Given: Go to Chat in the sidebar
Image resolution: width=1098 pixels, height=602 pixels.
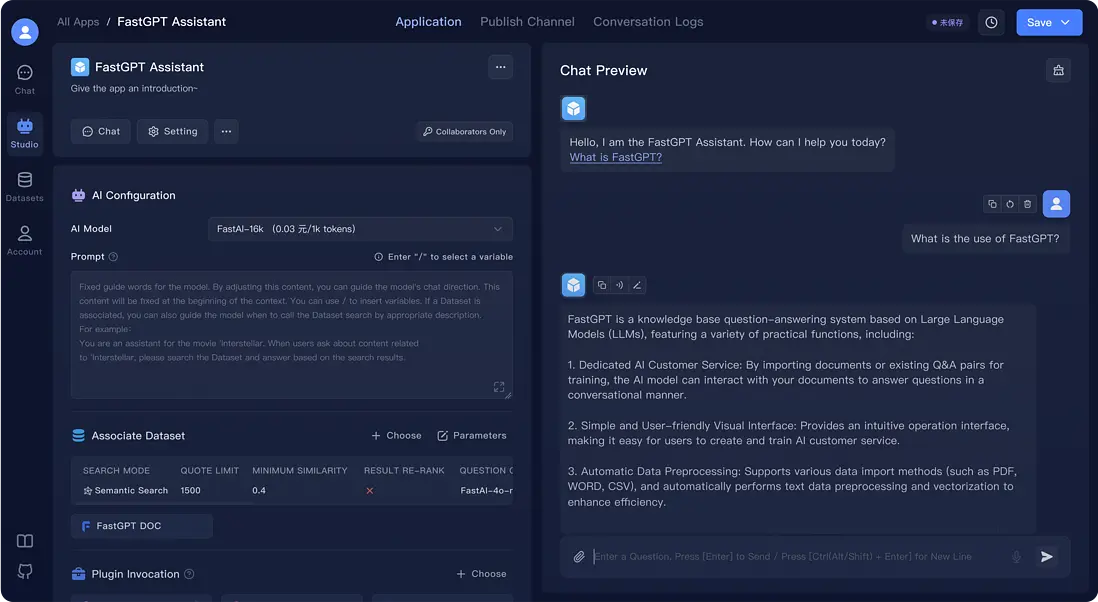Looking at the screenshot, I should 25,80.
